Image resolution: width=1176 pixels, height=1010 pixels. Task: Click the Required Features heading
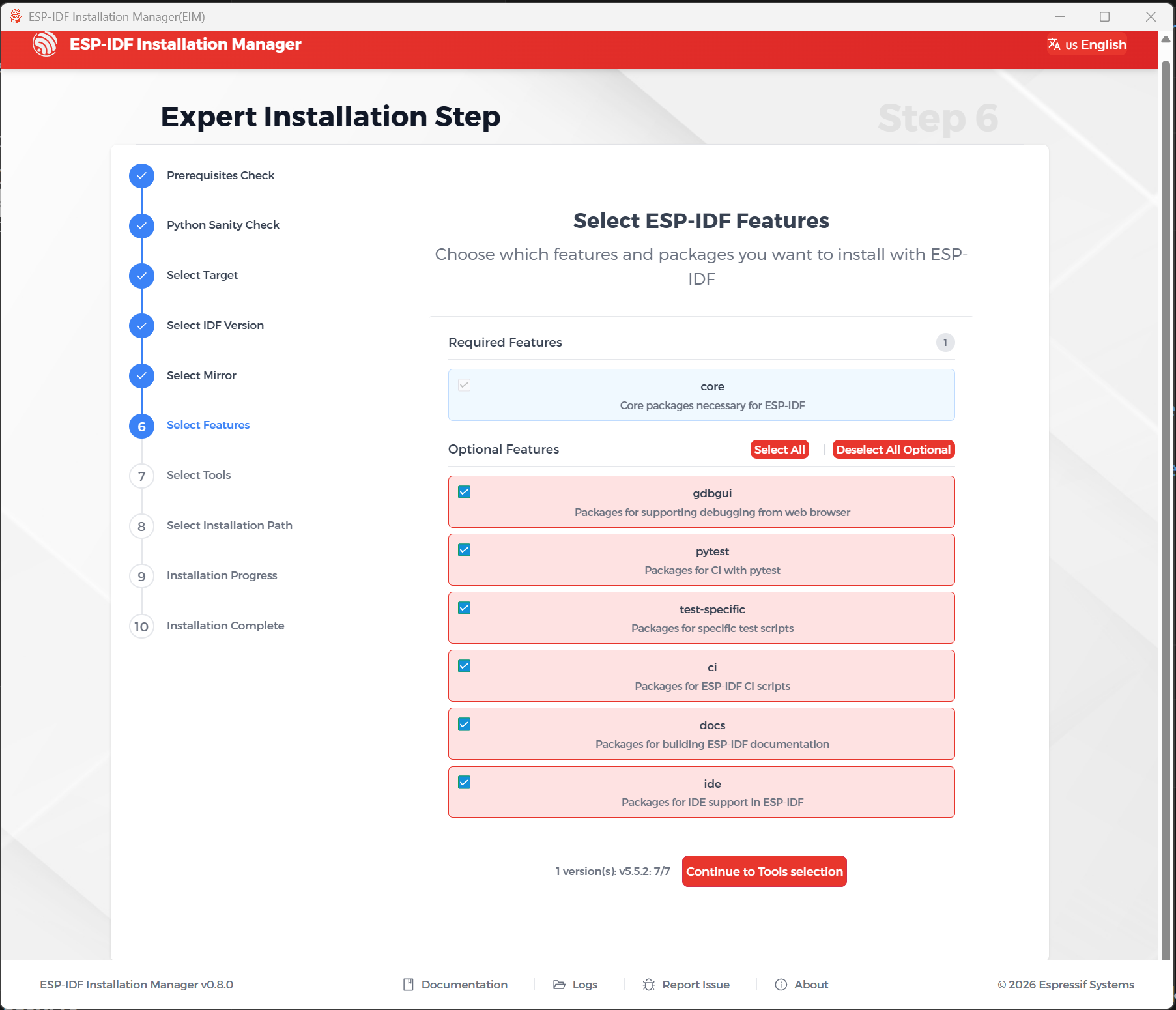click(x=505, y=342)
